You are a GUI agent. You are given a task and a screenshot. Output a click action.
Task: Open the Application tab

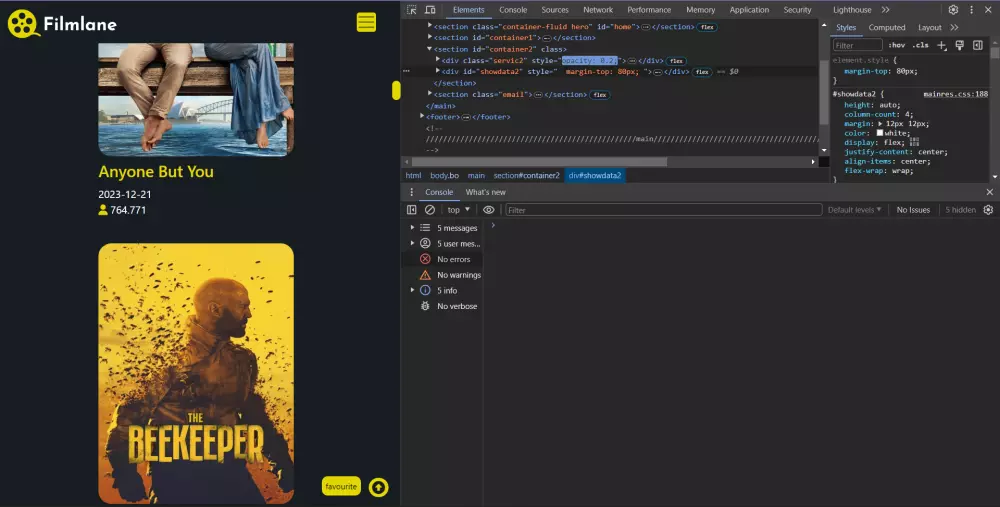click(x=749, y=10)
